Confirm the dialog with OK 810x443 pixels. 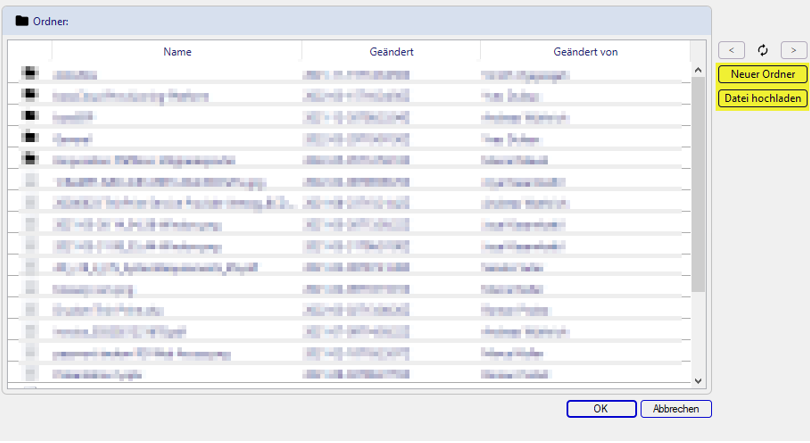click(x=600, y=409)
